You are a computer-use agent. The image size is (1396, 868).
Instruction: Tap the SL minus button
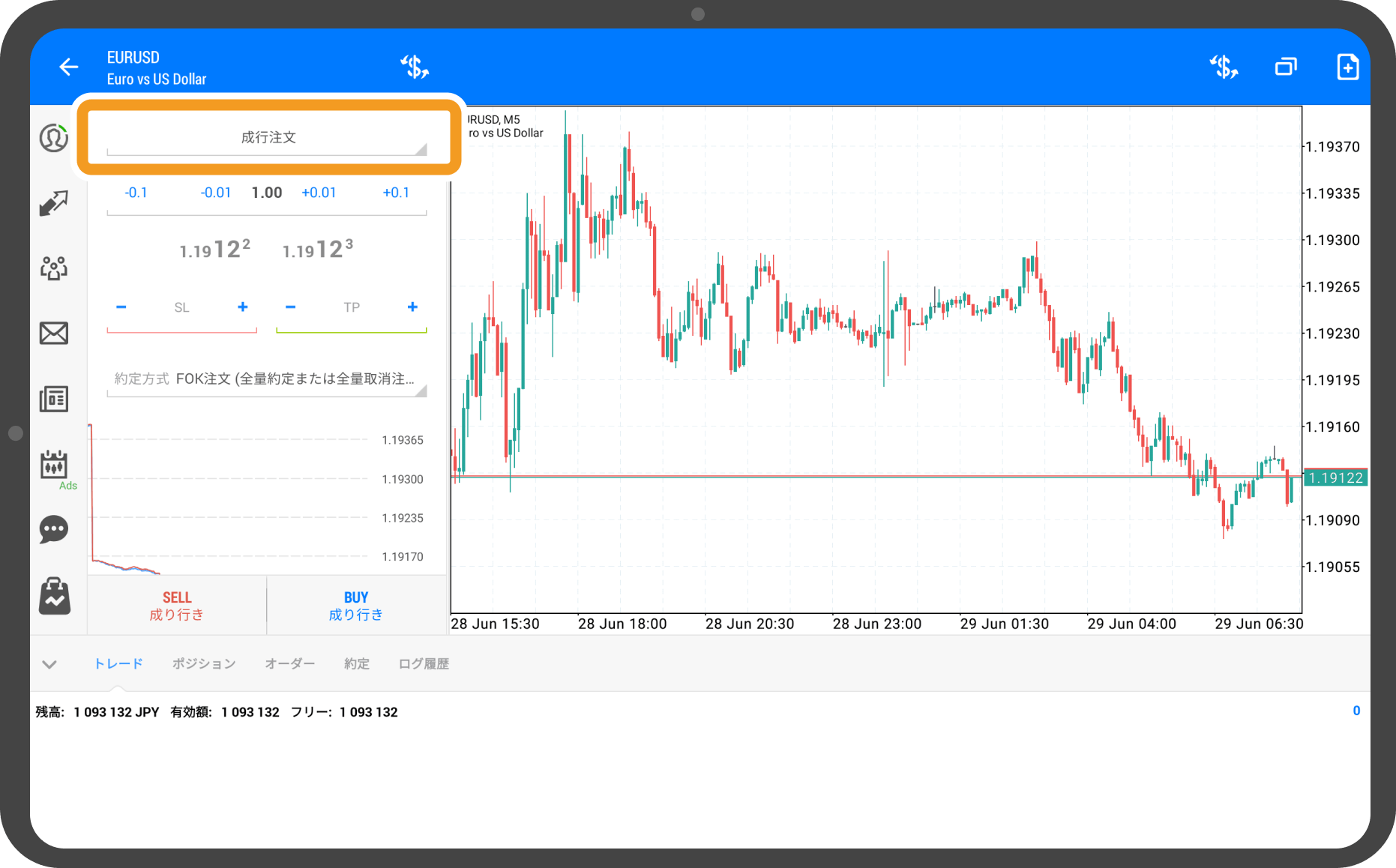[x=121, y=307]
